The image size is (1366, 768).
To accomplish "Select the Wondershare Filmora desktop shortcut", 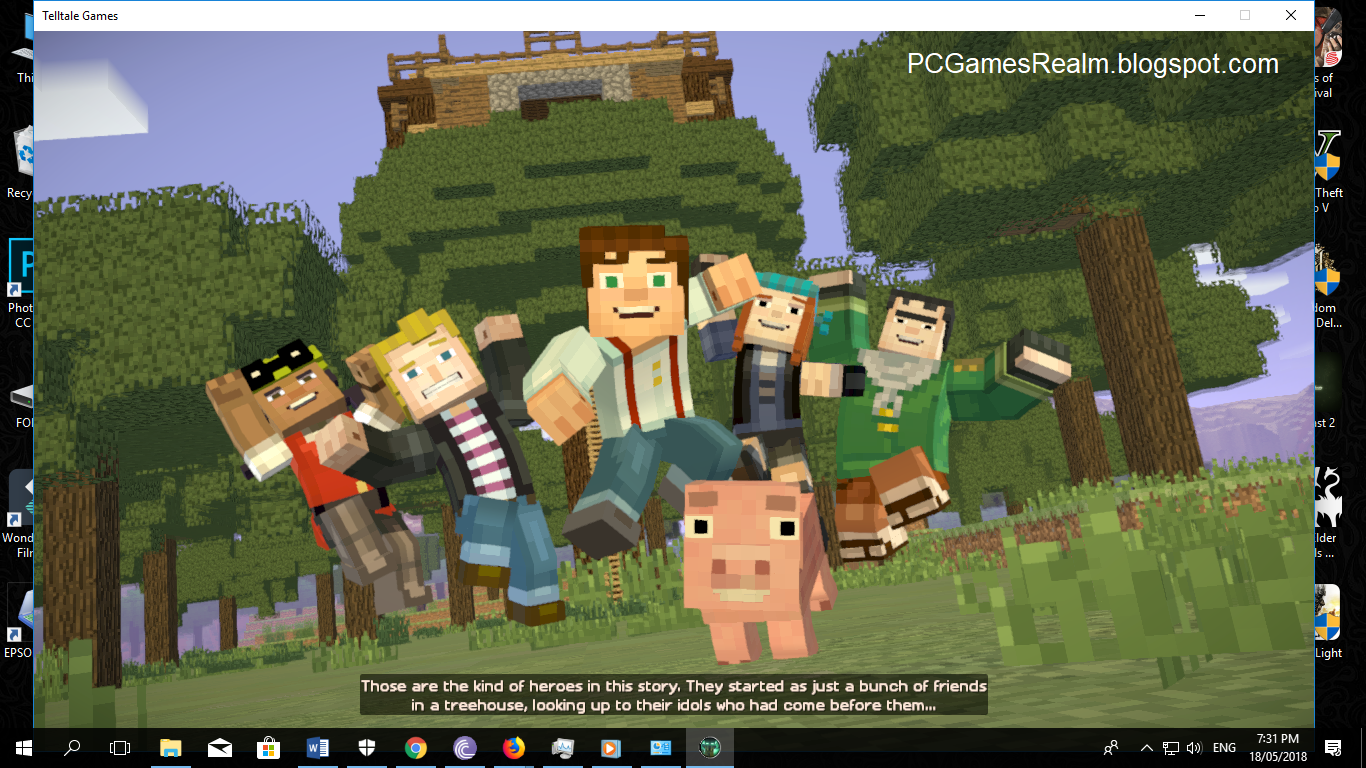I will point(20,514).
